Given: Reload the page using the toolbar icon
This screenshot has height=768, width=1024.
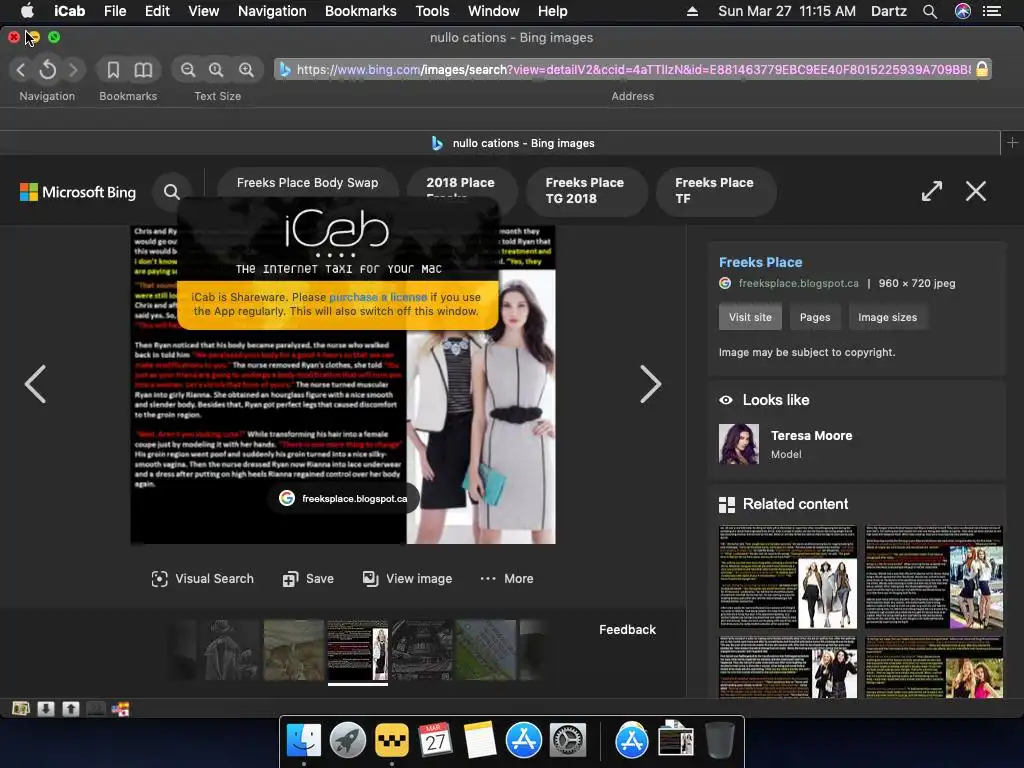Looking at the screenshot, I should coord(48,70).
